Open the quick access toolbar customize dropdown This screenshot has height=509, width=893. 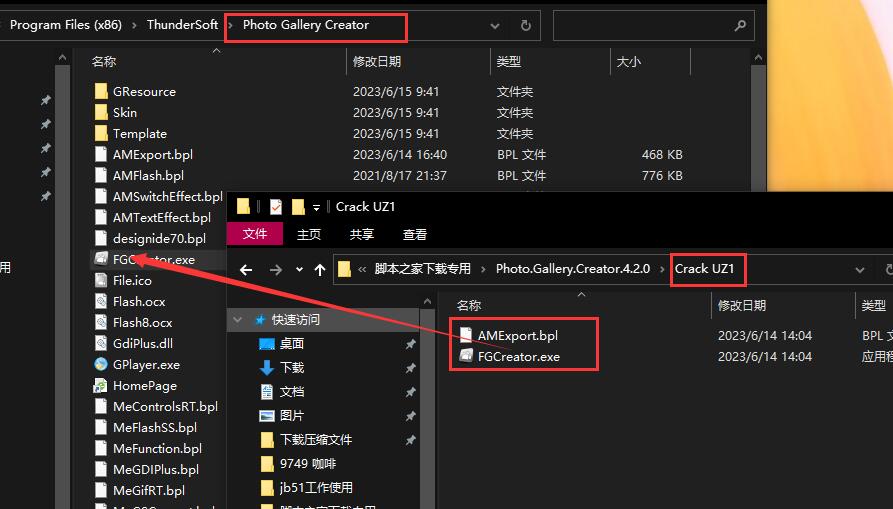(x=316, y=207)
